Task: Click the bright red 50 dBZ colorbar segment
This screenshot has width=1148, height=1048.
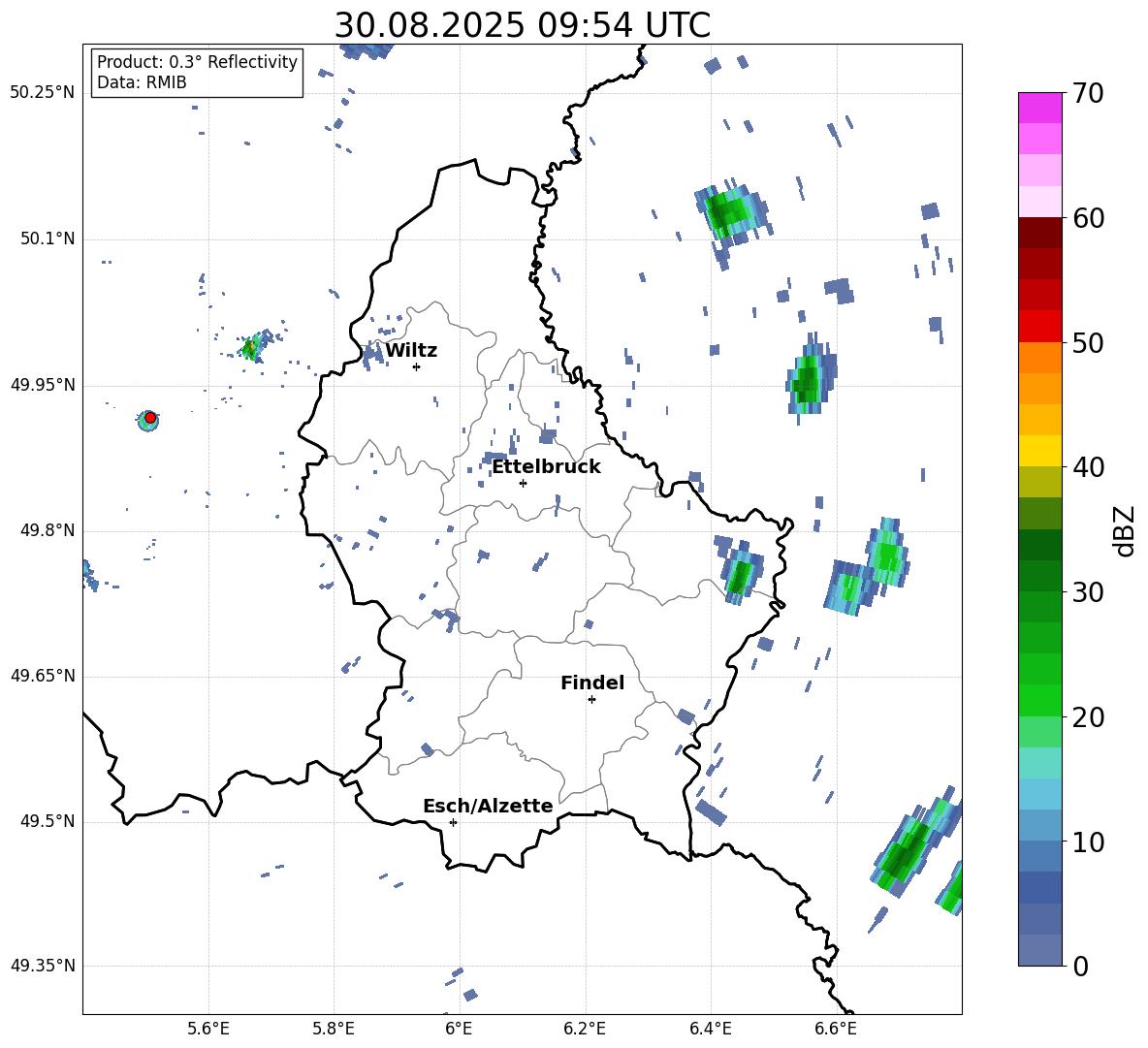Action: point(1039,327)
